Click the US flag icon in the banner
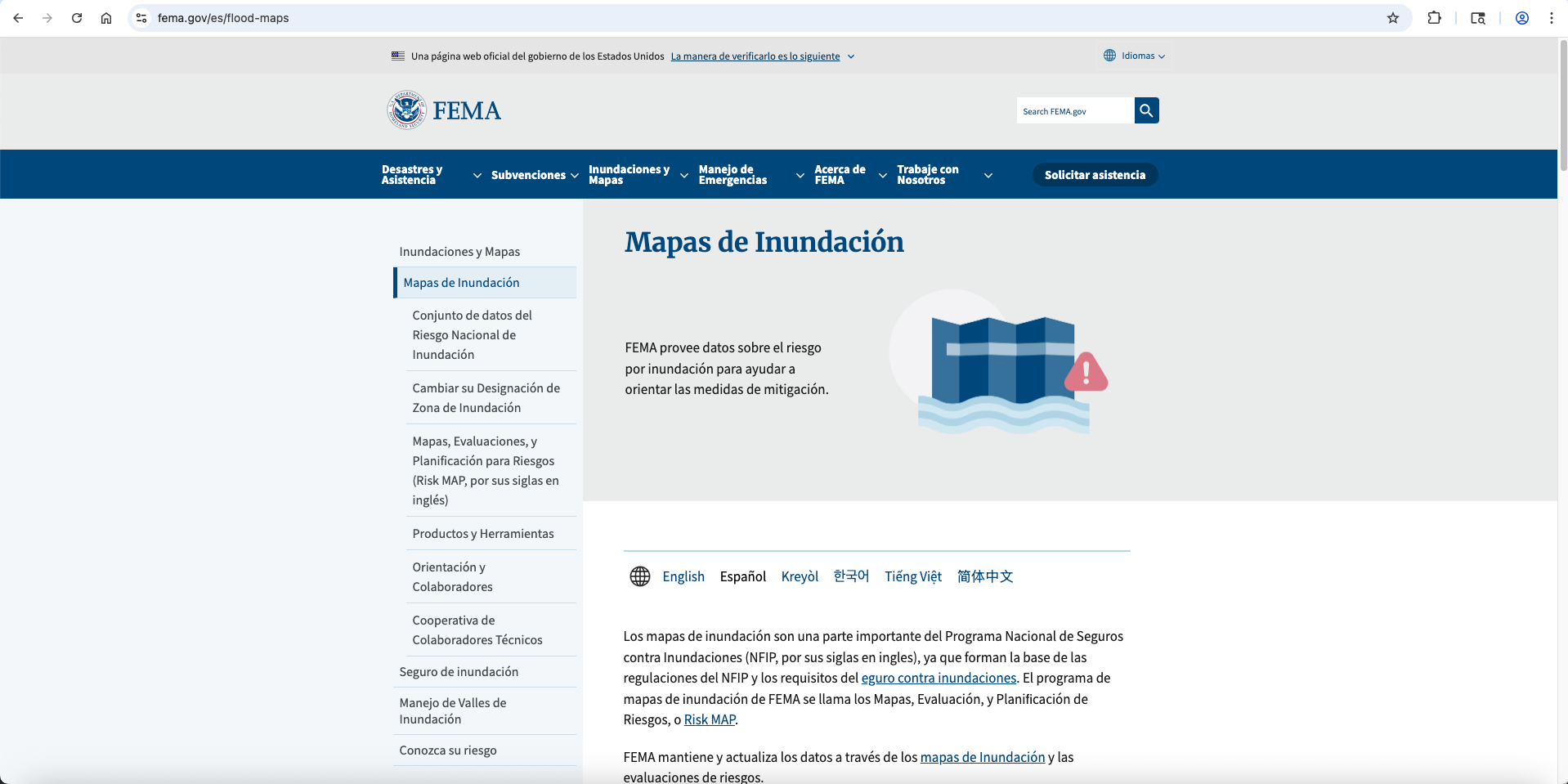 coord(398,56)
